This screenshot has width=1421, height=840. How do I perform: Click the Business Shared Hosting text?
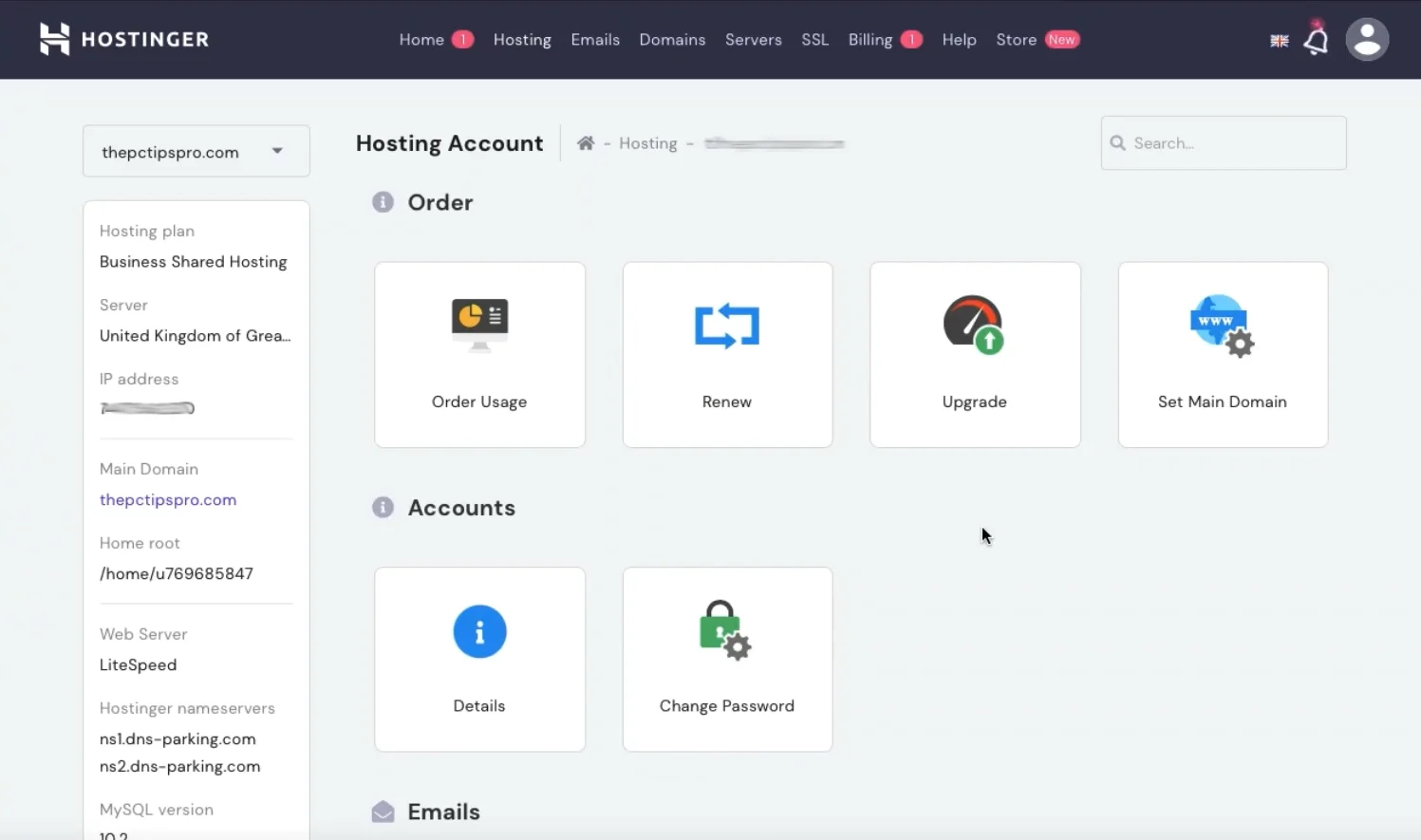[194, 262]
